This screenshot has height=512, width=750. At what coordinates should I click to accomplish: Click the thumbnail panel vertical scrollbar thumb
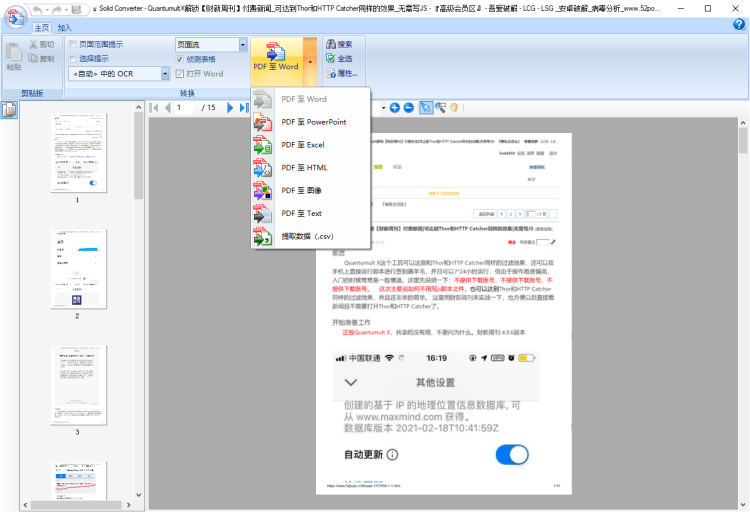click(139, 156)
